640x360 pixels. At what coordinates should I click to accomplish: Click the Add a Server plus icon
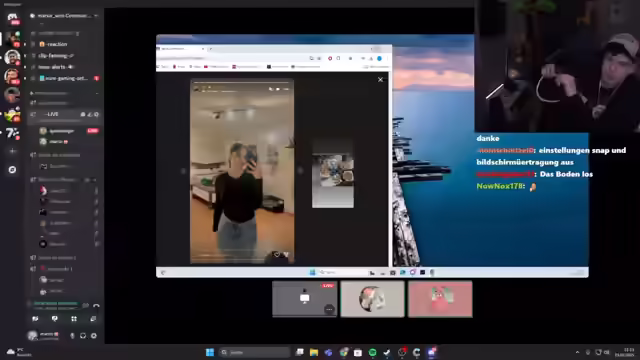[x=12, y=151]
